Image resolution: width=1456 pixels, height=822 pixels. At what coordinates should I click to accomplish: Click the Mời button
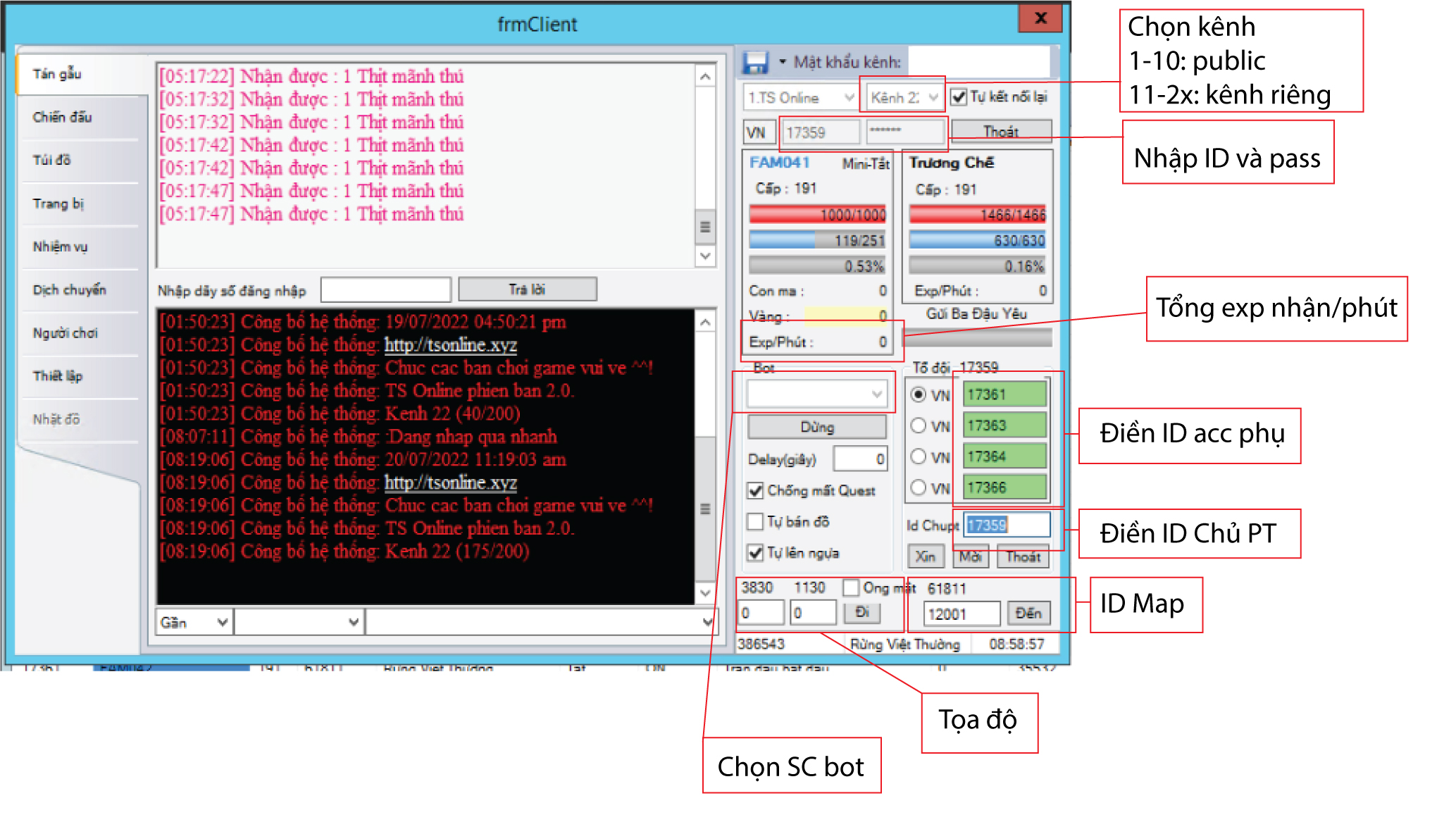(x=971, y=556)
